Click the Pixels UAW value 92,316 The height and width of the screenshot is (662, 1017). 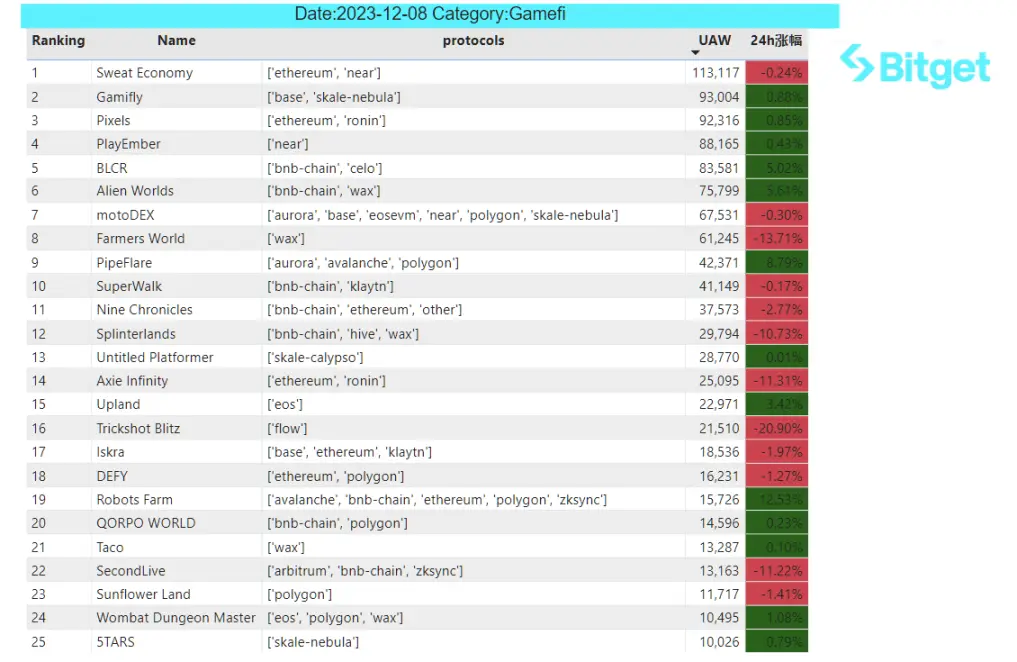coord(719,121)
